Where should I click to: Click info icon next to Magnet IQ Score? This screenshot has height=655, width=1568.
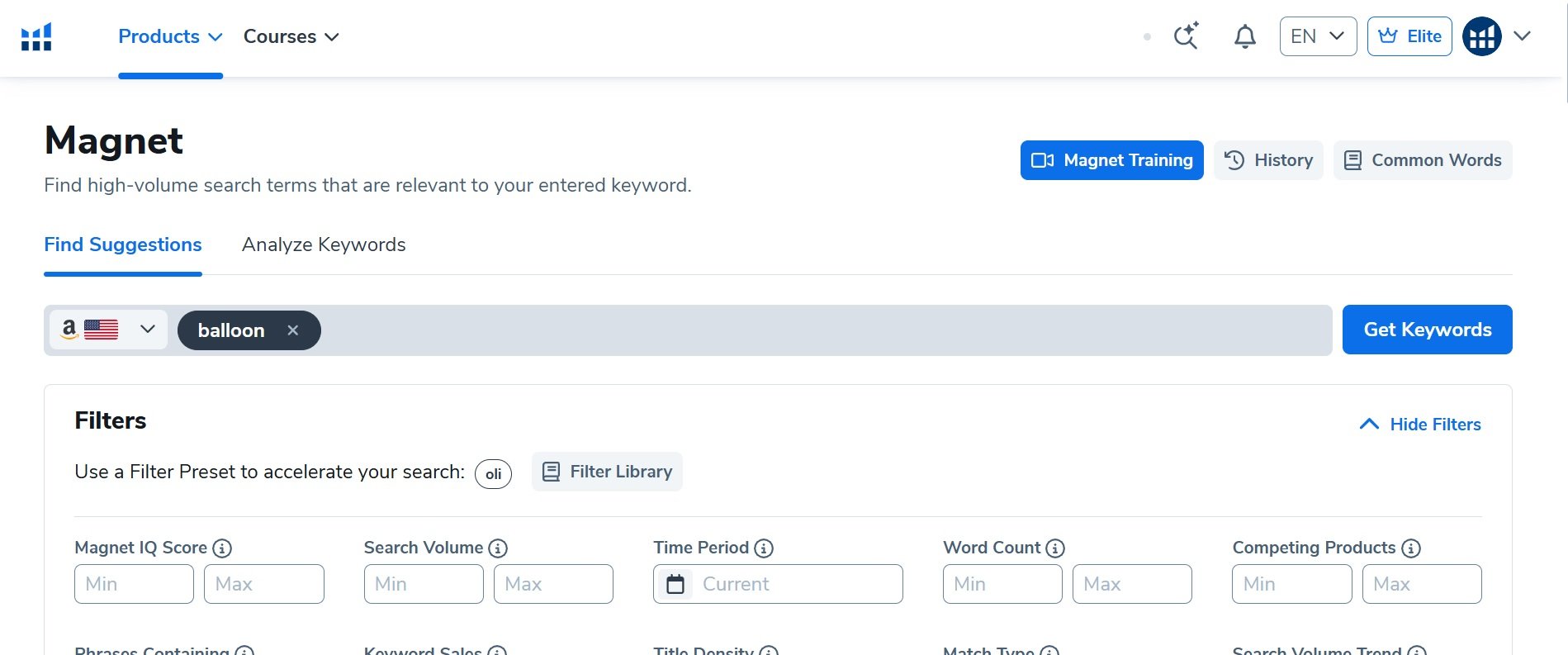coord(222,548)
